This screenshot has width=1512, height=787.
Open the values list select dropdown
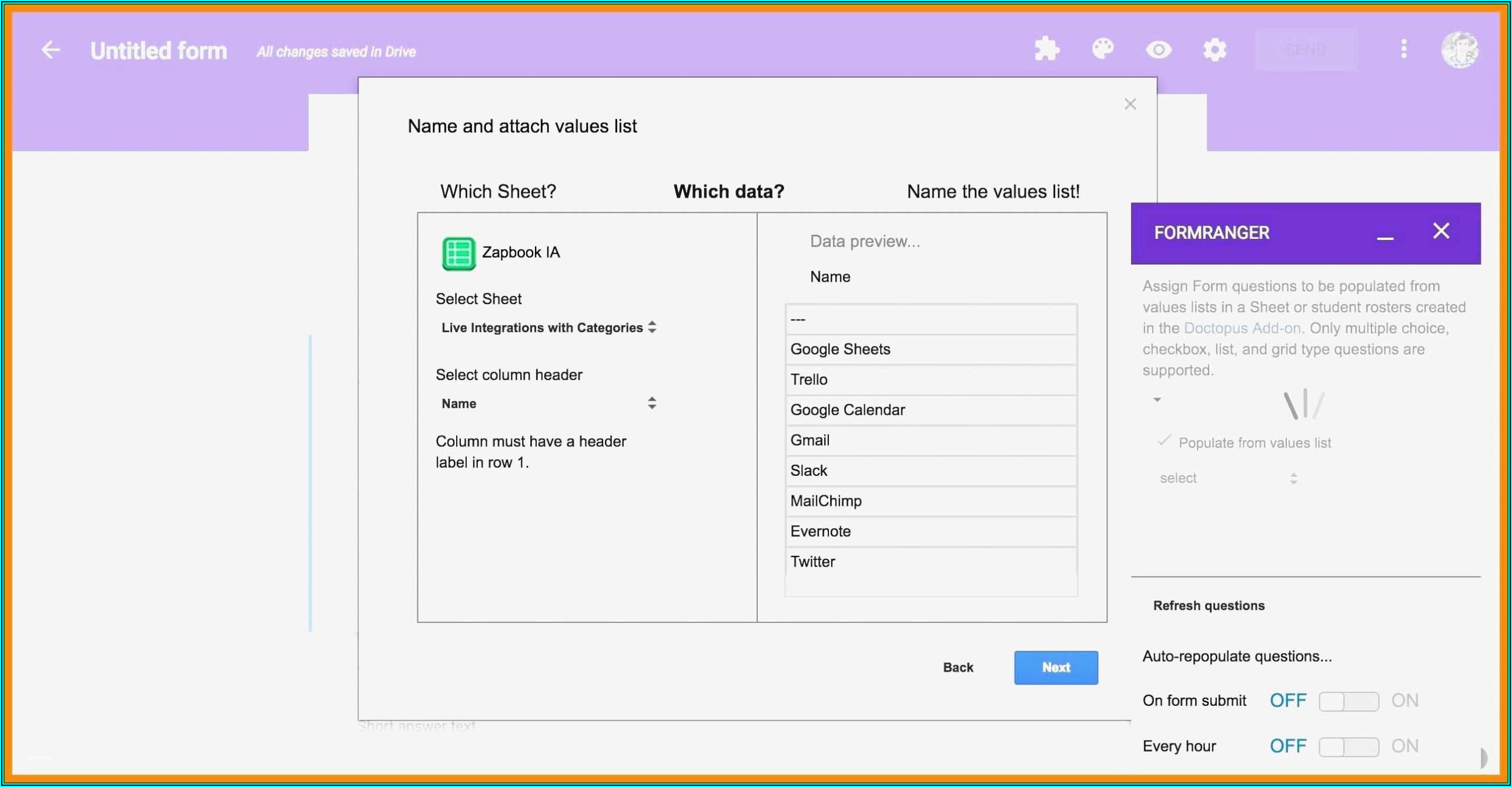click(1227, 478)
